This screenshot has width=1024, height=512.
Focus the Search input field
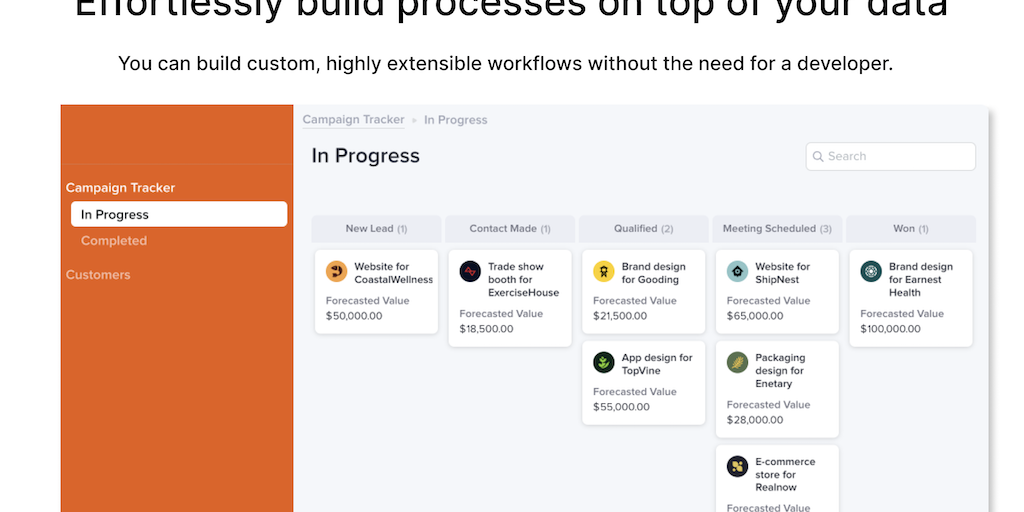click(898, 157)
